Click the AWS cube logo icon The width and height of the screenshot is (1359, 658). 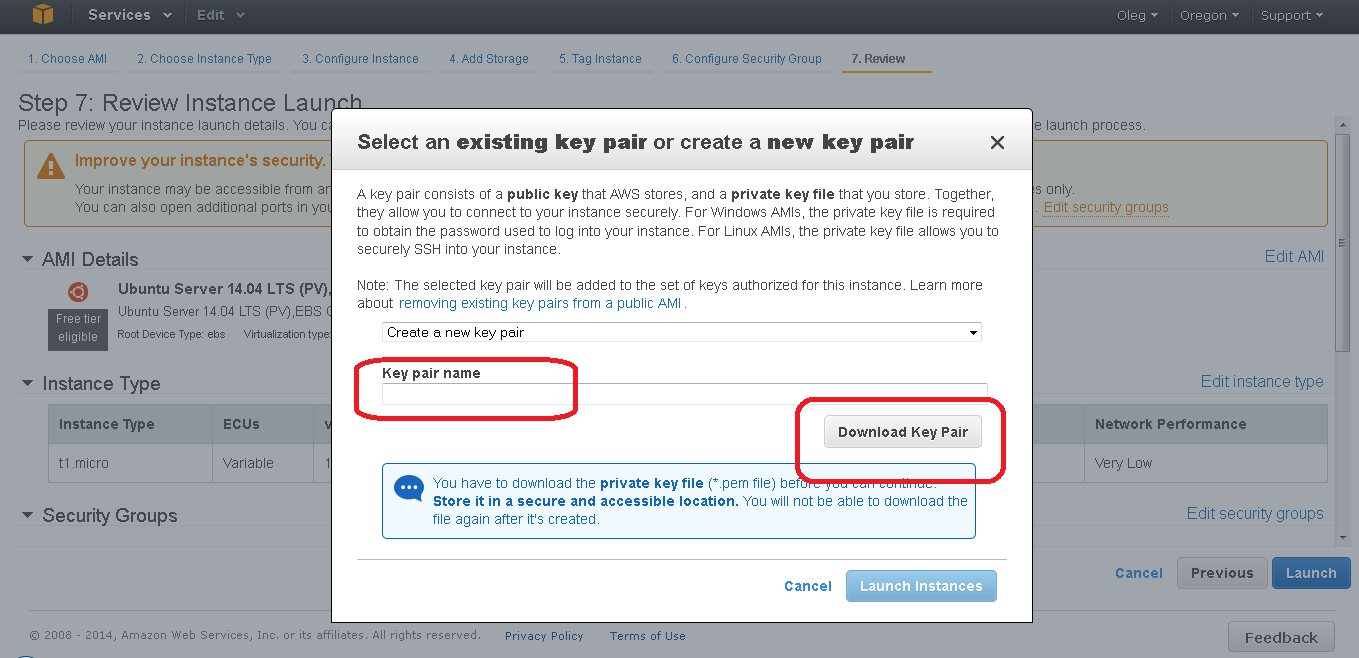coord(42,14)
